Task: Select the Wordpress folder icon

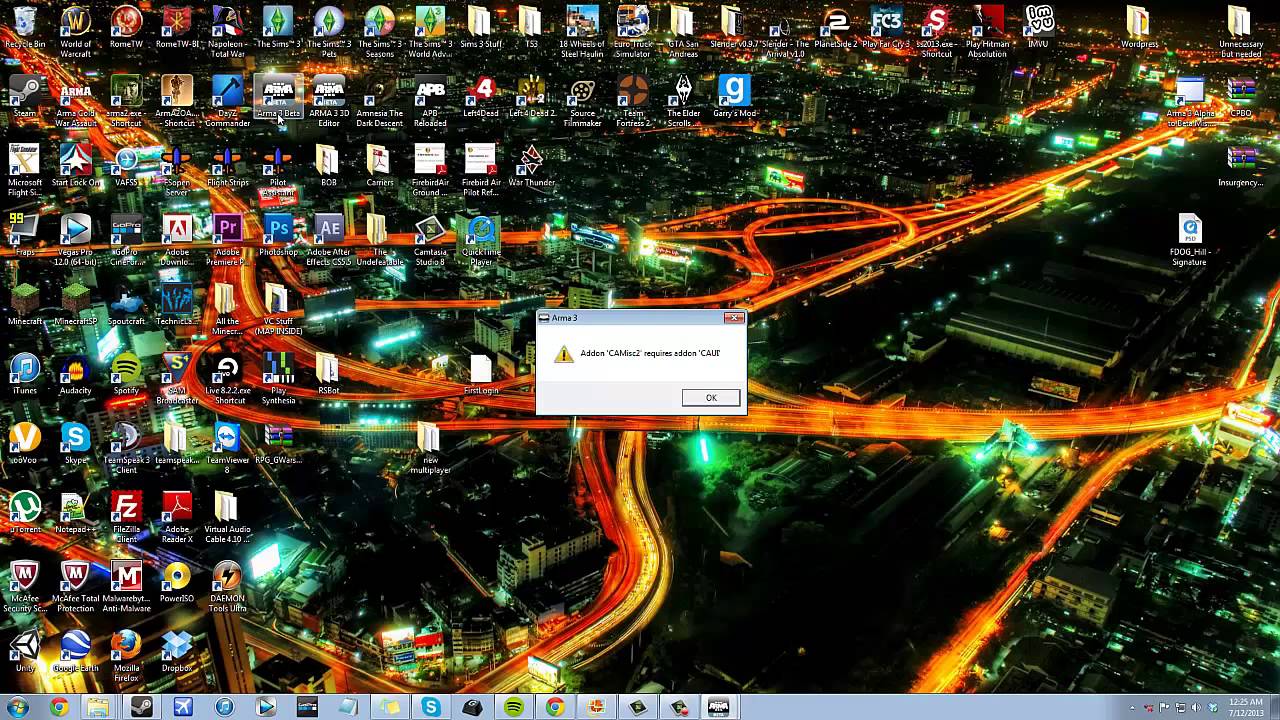Action: click(1138, 28)
